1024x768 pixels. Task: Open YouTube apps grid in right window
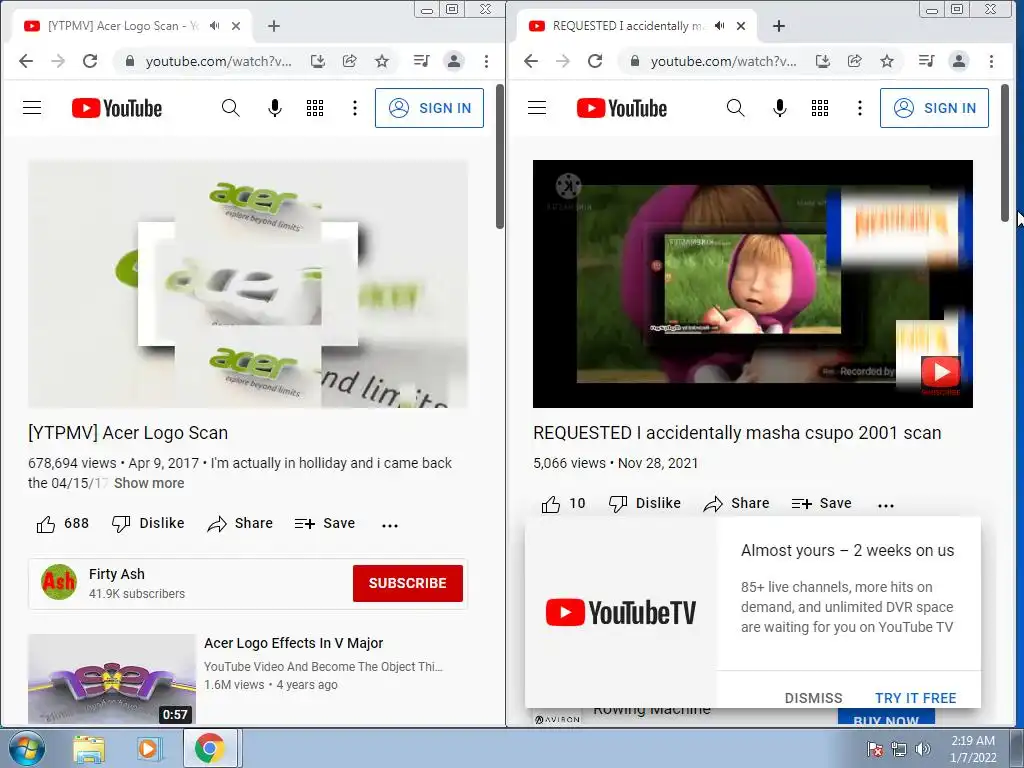point(820,108)
